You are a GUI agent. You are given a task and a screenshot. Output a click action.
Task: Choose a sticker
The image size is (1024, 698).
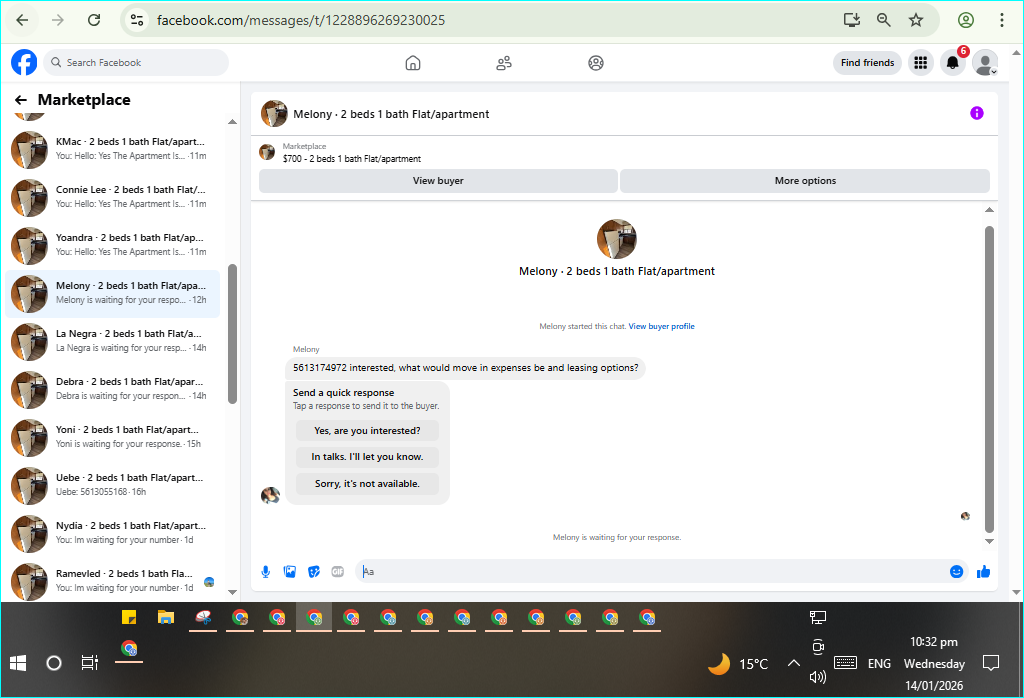(x=314, y=572)
